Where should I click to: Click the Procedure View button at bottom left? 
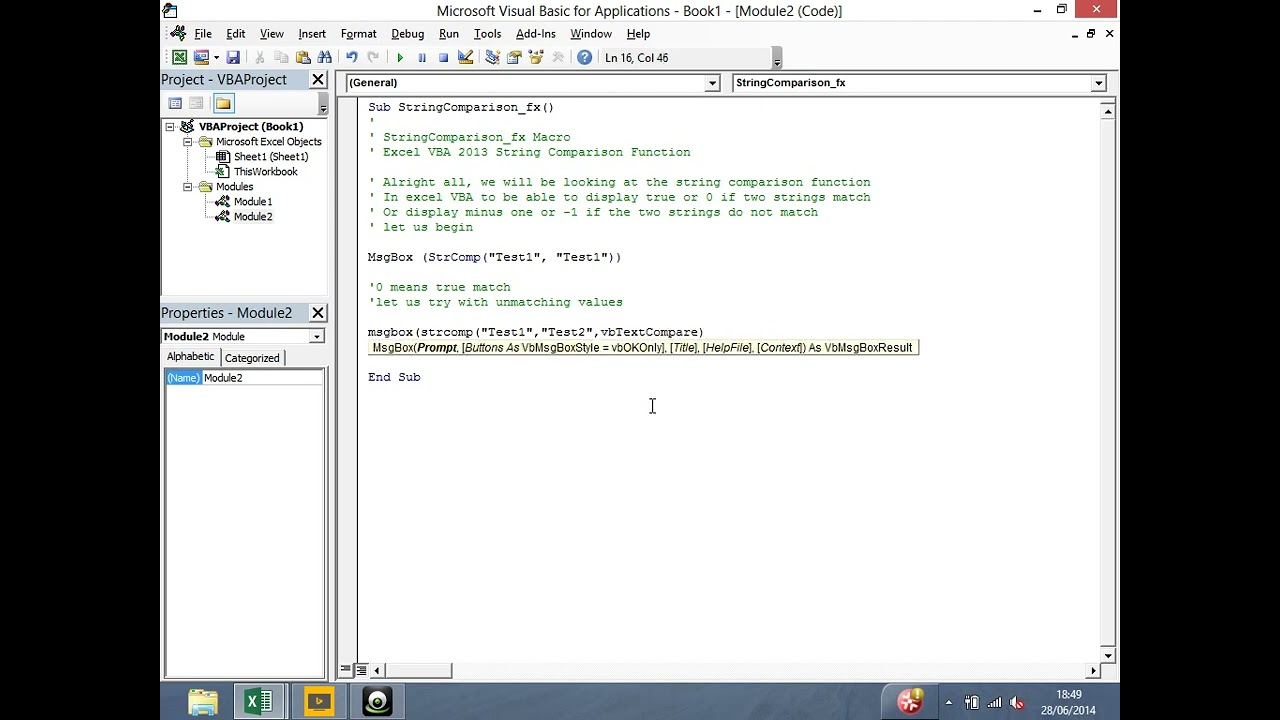[346, 670]
